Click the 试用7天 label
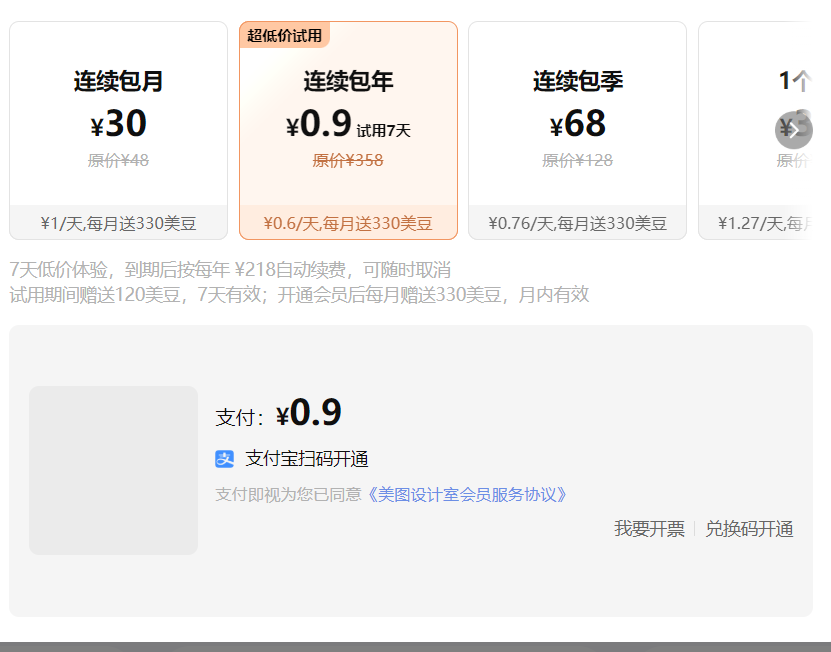This screenshot has height=652, width=831. coord(384,130)
